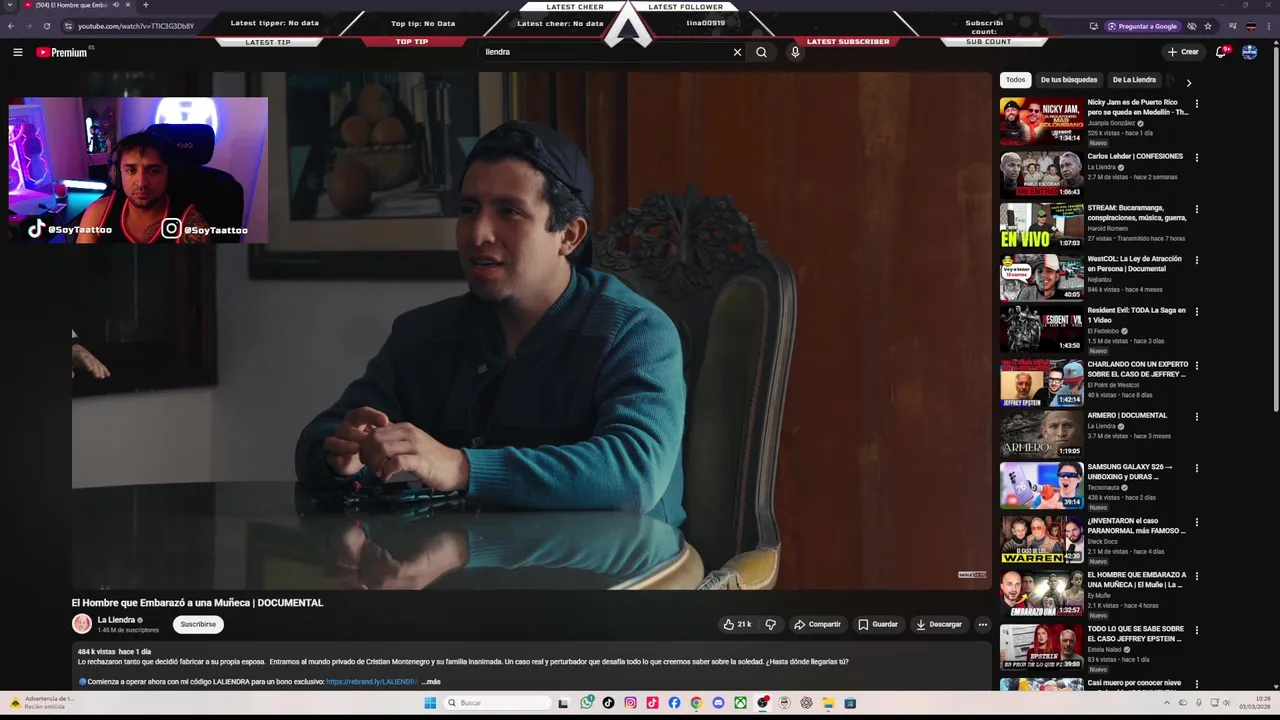Open El caso de los Warren thumbnail
Screen dimensions: 1280x720
(1041, 540)
